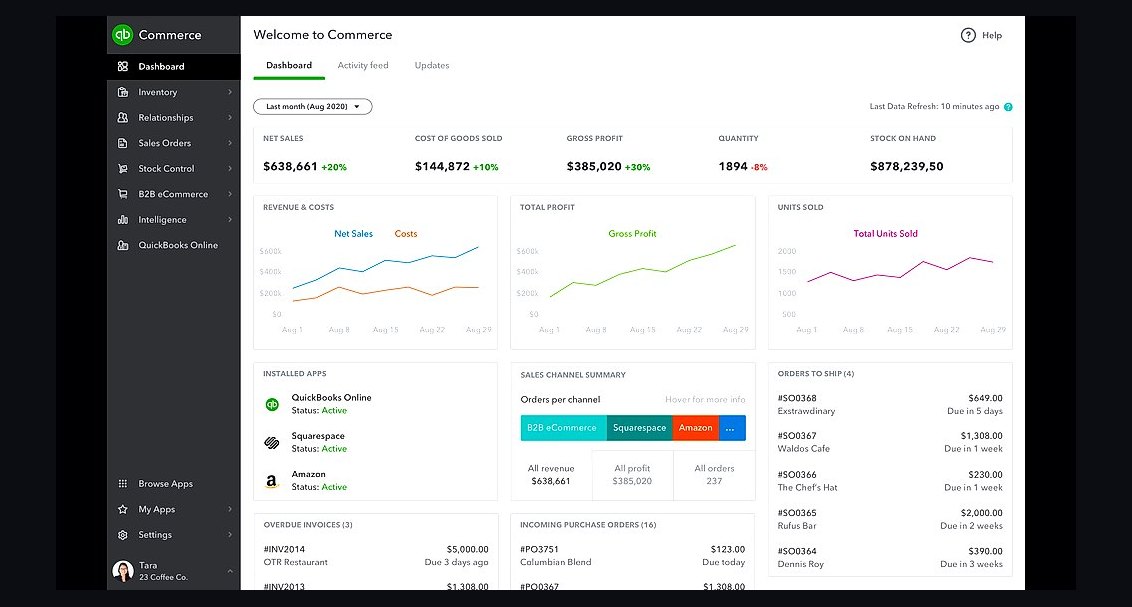This screenshot has height=607, width=1132.
Task: Open the Dashboard sidebar icon
Action: [x=123, y=66]
